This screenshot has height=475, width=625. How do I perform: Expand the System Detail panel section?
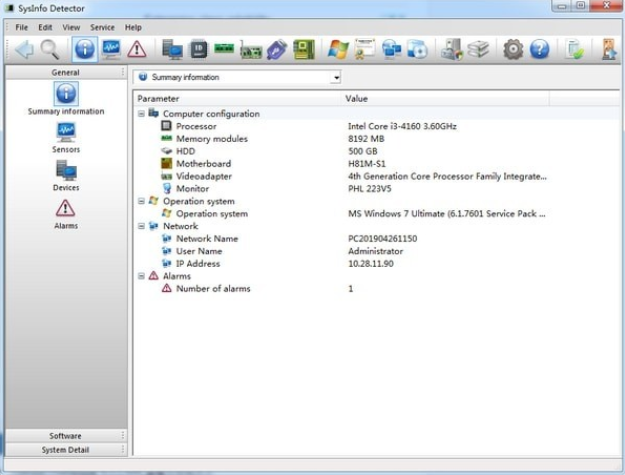point(66,450)
